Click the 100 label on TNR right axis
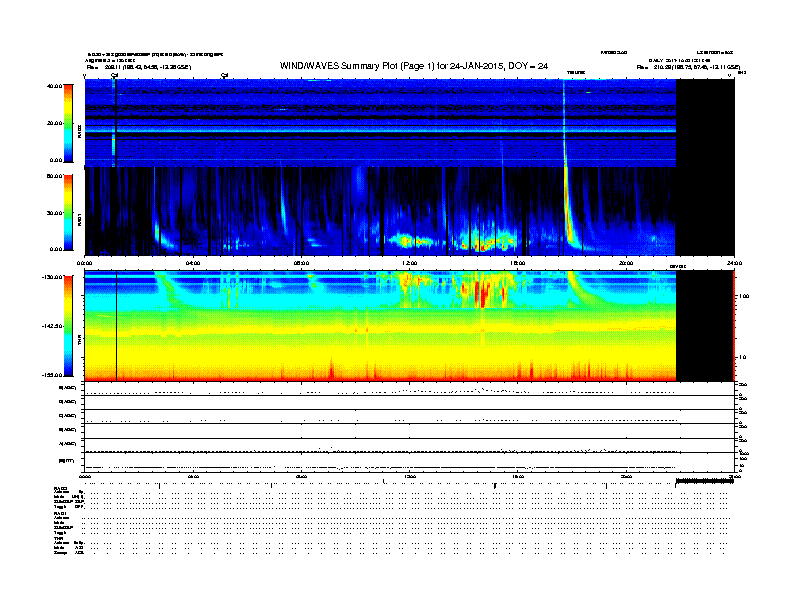This screenshot has width=792, height=612. tap(744, 296)
